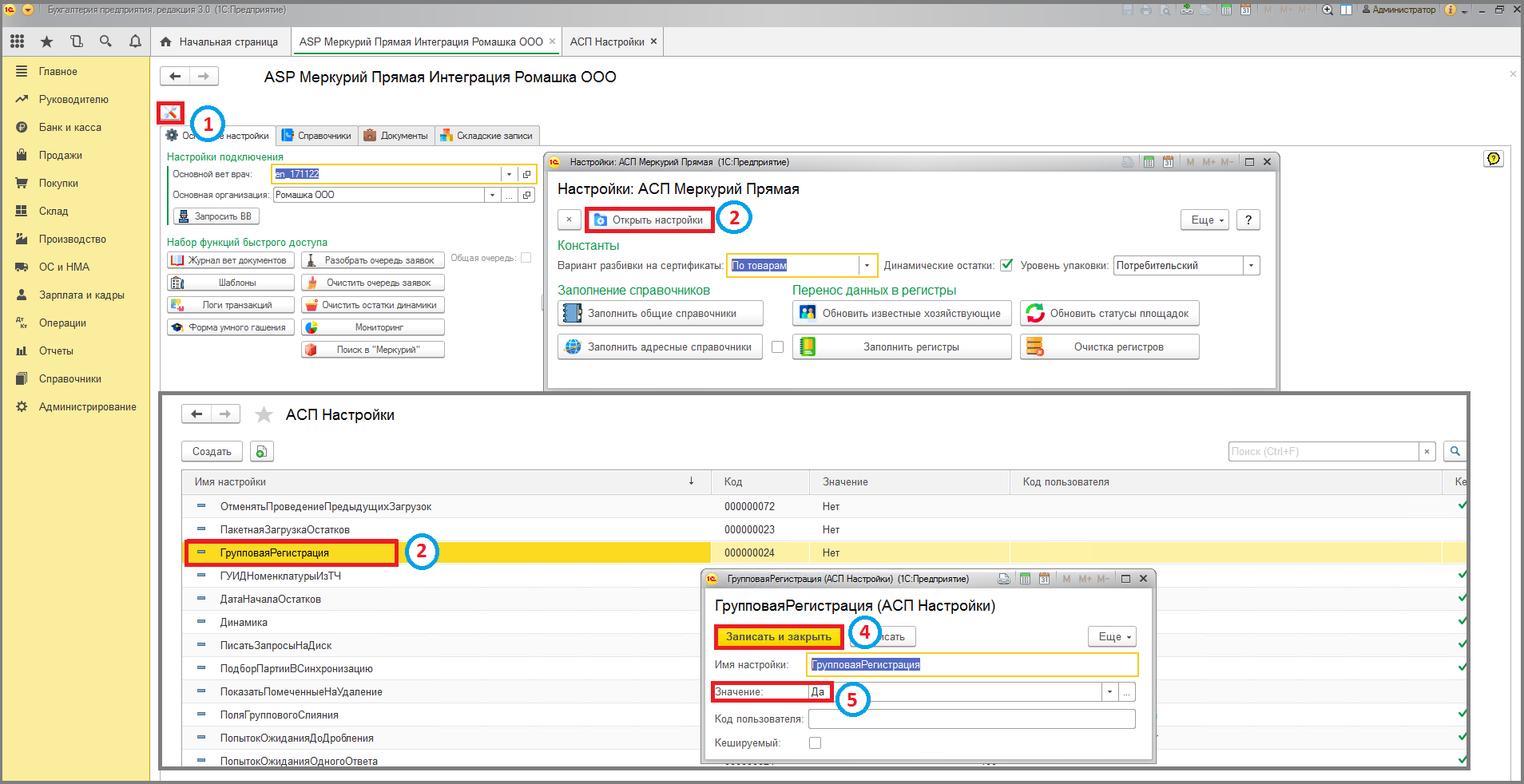
Task: Open Продажи section in sidebar
Action: point(61,155)
